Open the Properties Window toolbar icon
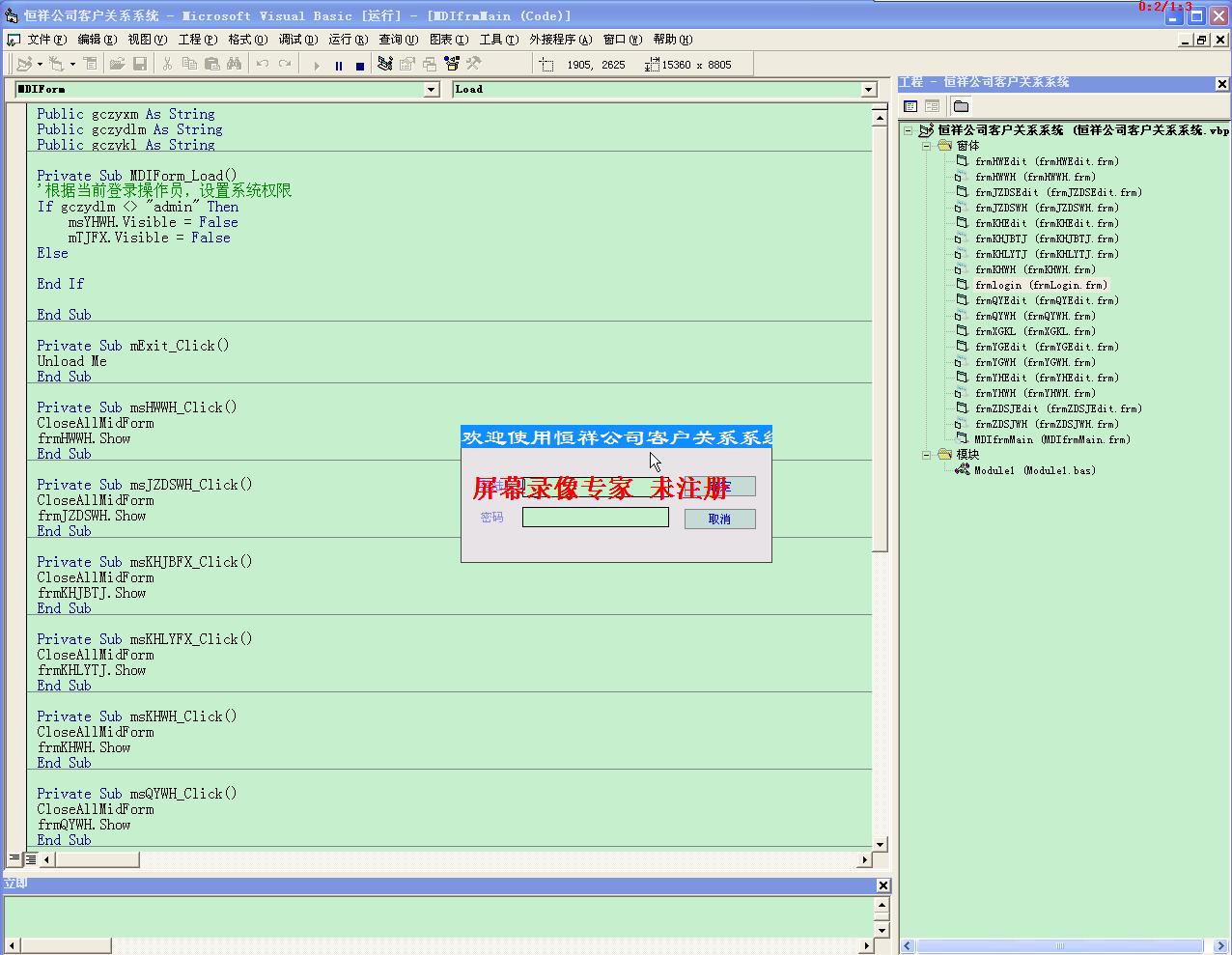Screen dimensions: 1232x955 (407, 64)
